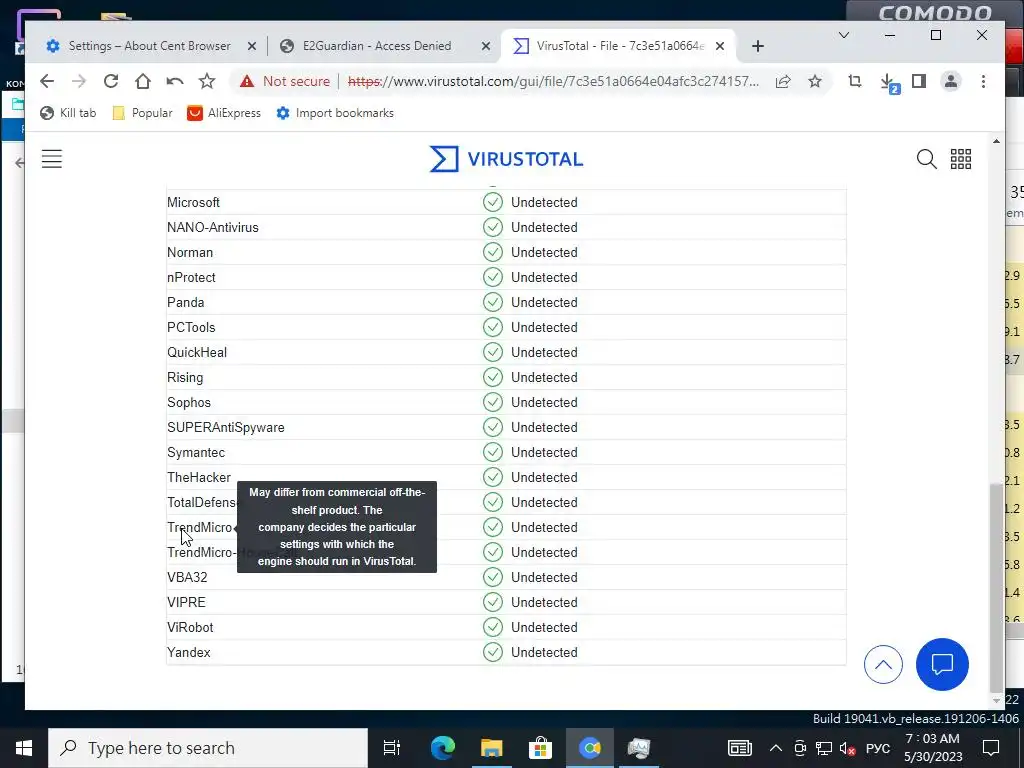Go back to the previous page
The width and height of the screenshot is (1024, 768).
click(47, 81)
